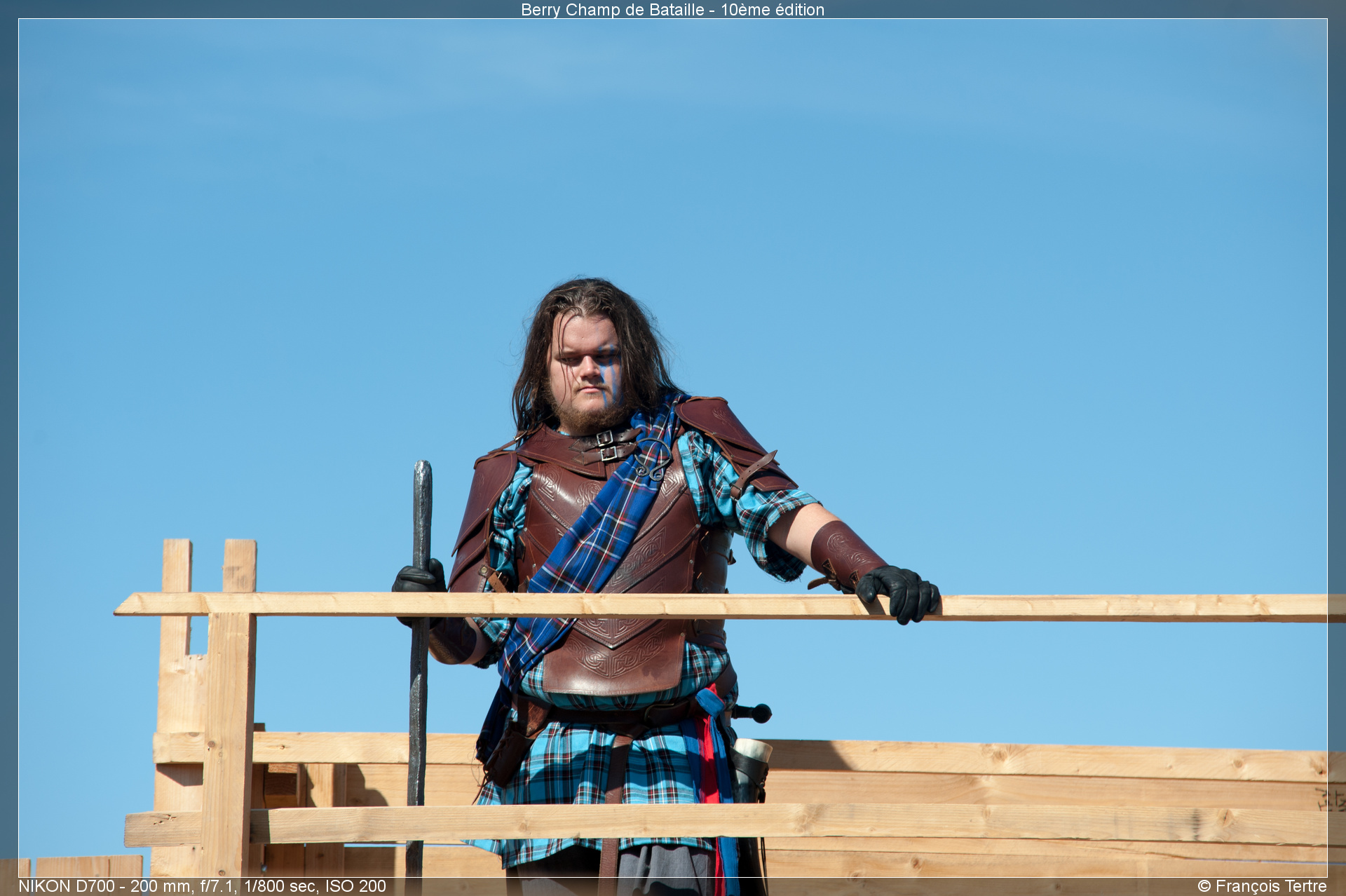Click the title 'Berry Champ de Bataille - 10ème édition'
The height and width of the screenshot is (896, 1346).
[x=672, y=10]
